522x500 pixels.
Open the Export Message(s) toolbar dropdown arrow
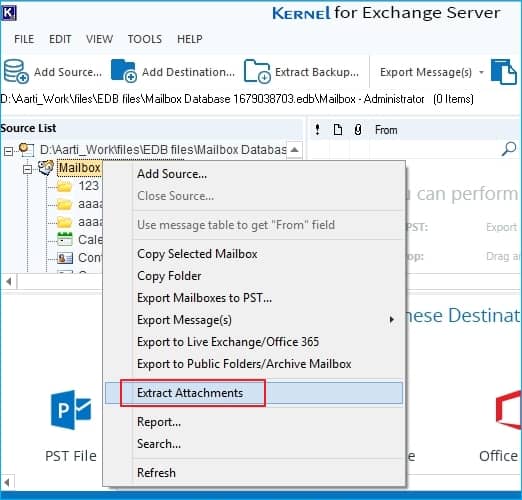[481, 72]
